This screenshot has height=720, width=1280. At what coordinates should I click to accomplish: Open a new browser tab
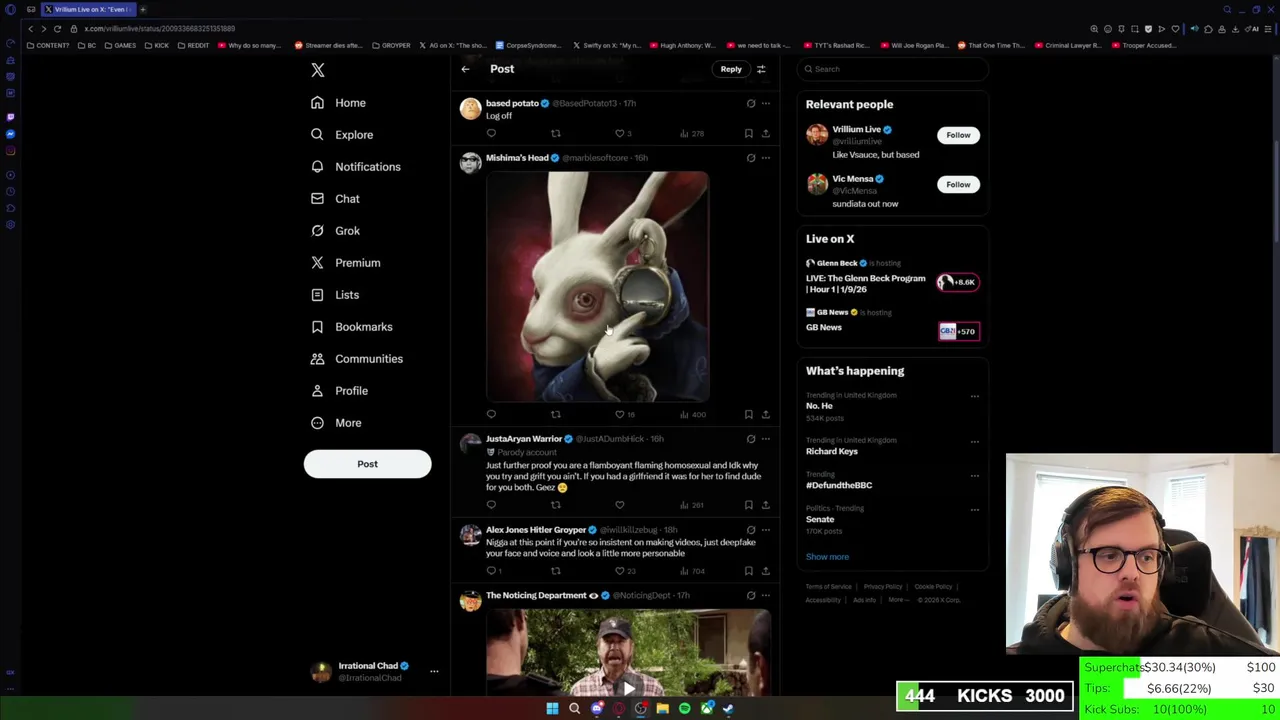click(x=142, y=9)
